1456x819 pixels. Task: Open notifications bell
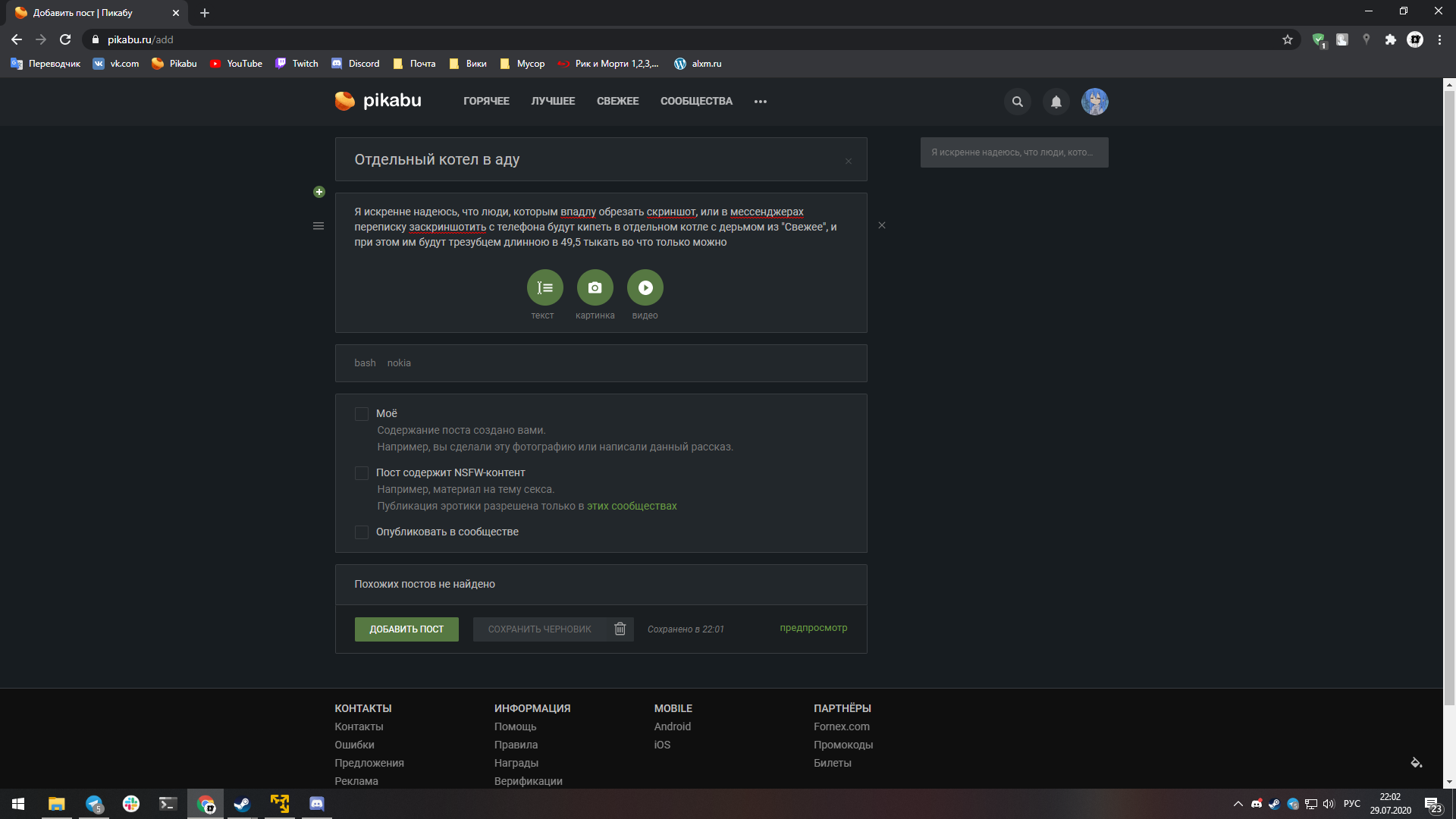[x=1056, y=102]
